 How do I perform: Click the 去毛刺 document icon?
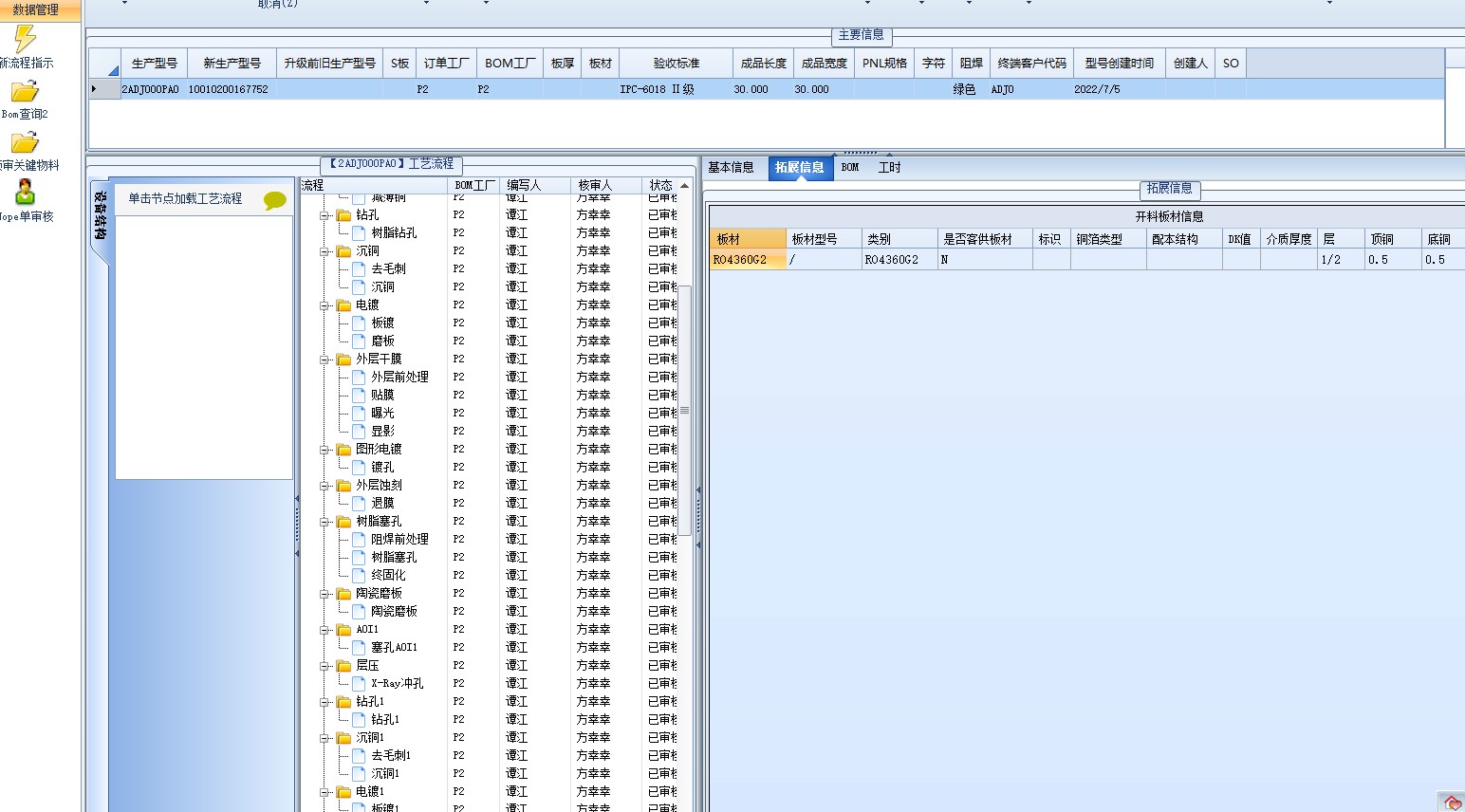pyautogui.click(x=360, y=269)
